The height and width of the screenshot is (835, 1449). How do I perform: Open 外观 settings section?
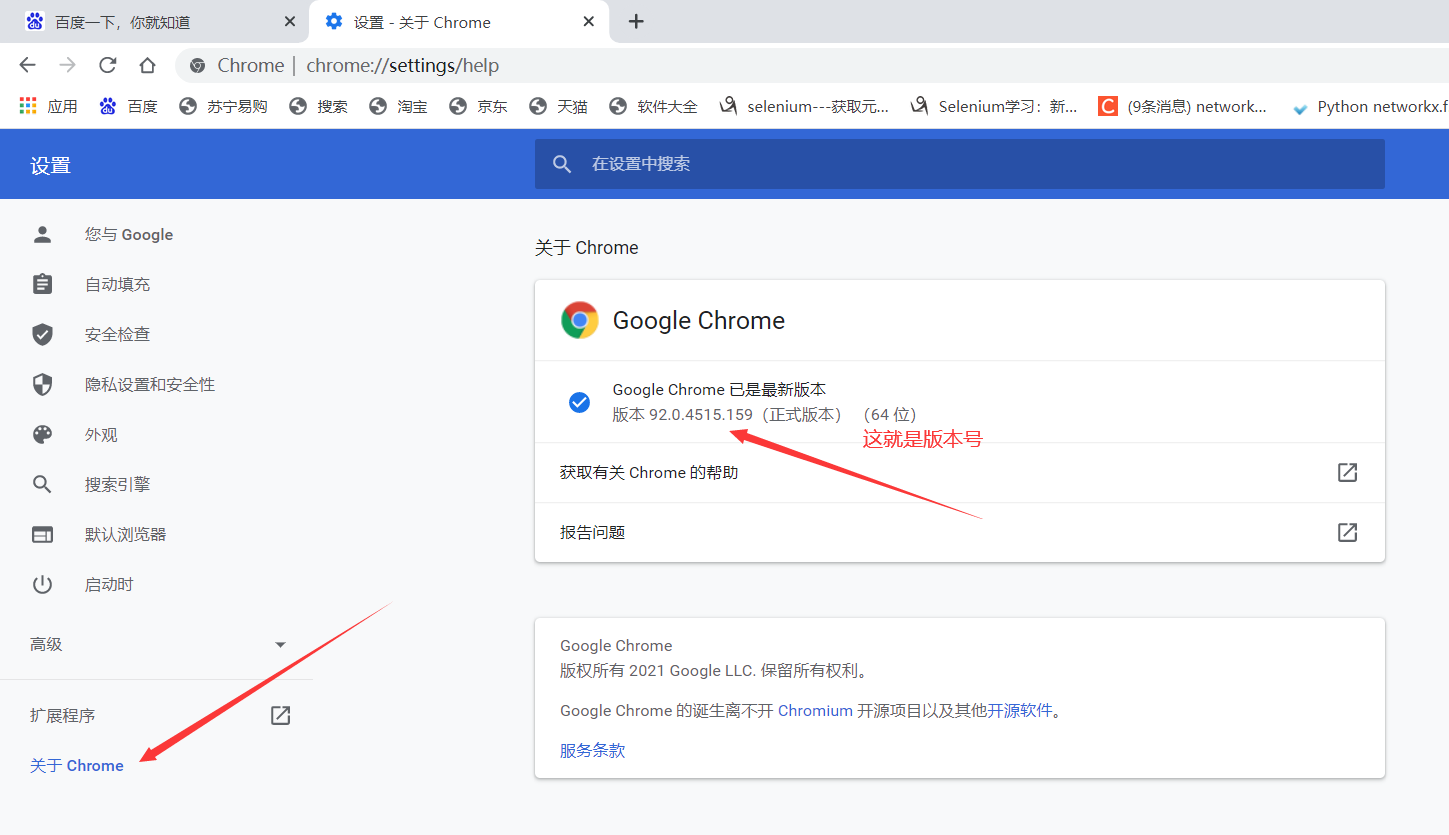[x=101, y=434]
